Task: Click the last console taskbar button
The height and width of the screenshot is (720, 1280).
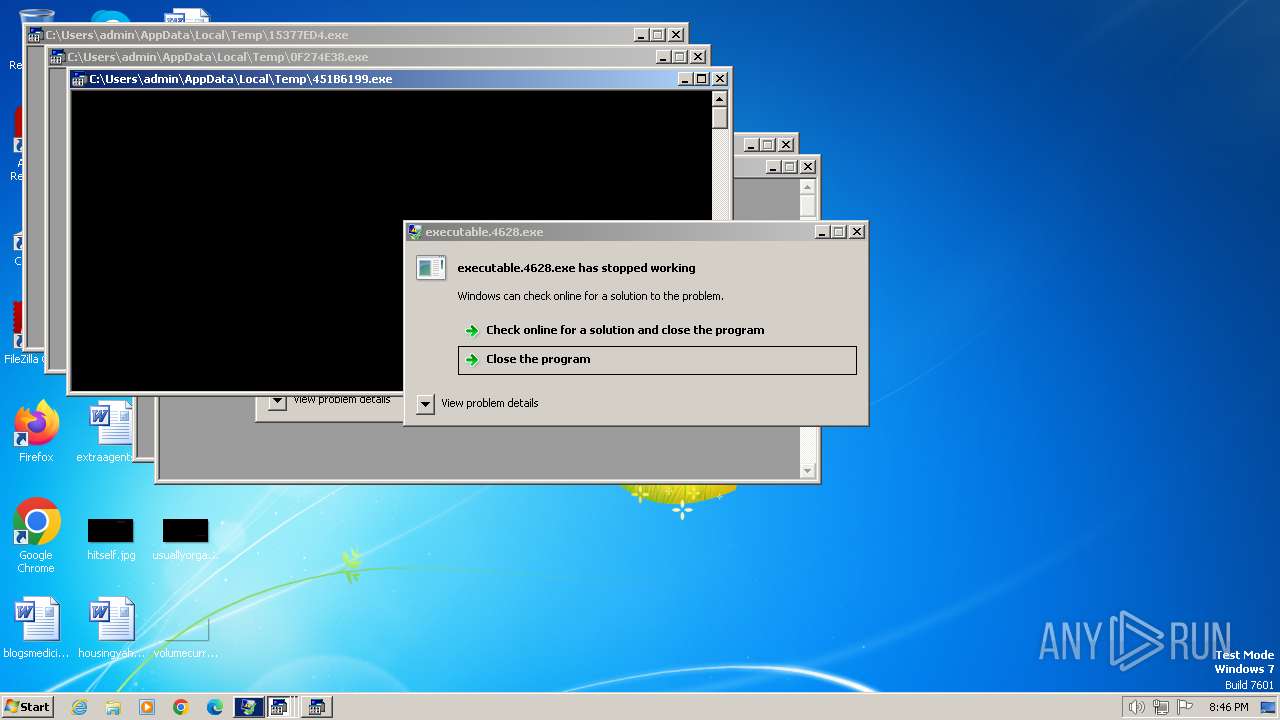Action: [x=317, y=707]
